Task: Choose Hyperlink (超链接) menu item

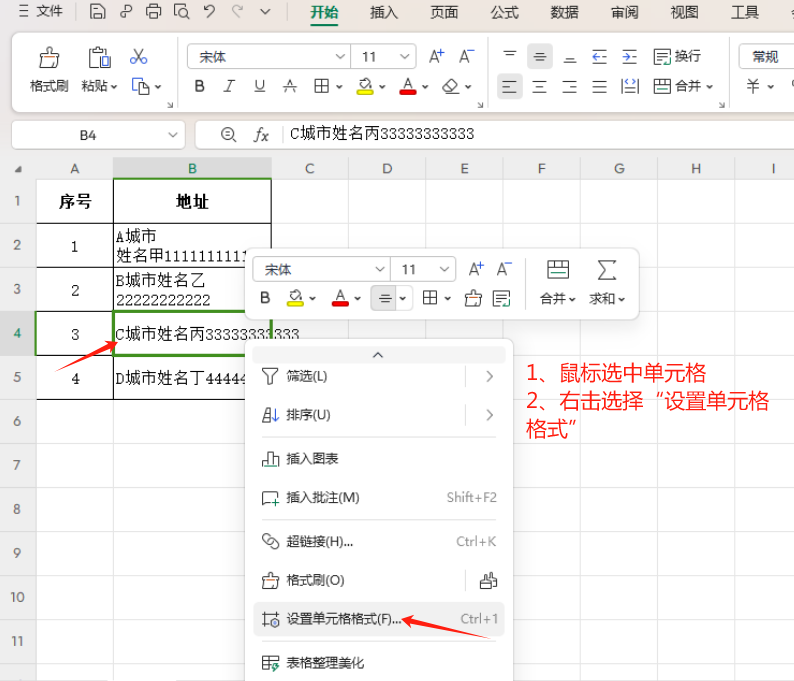Action: (x=379, y=541)
